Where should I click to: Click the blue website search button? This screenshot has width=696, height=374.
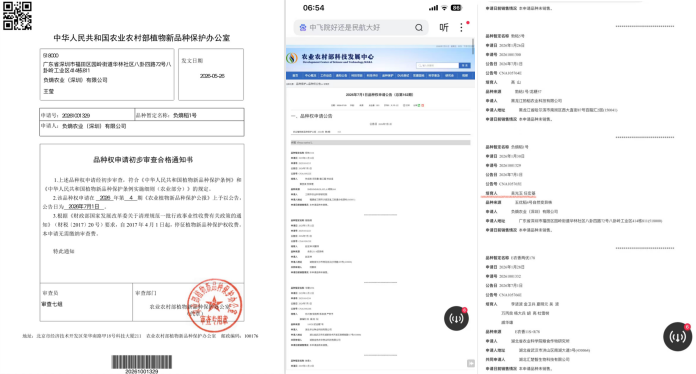[465, 65]
